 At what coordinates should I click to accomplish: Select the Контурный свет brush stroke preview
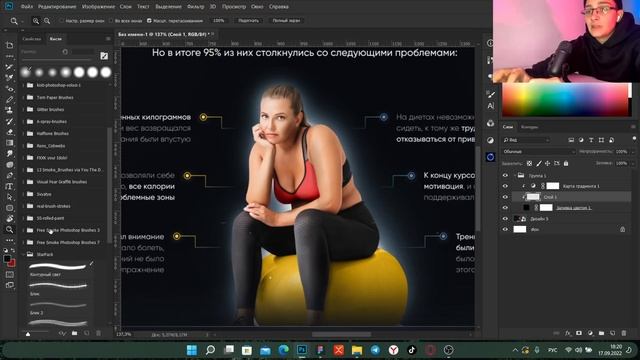click(x=58, y=267)
